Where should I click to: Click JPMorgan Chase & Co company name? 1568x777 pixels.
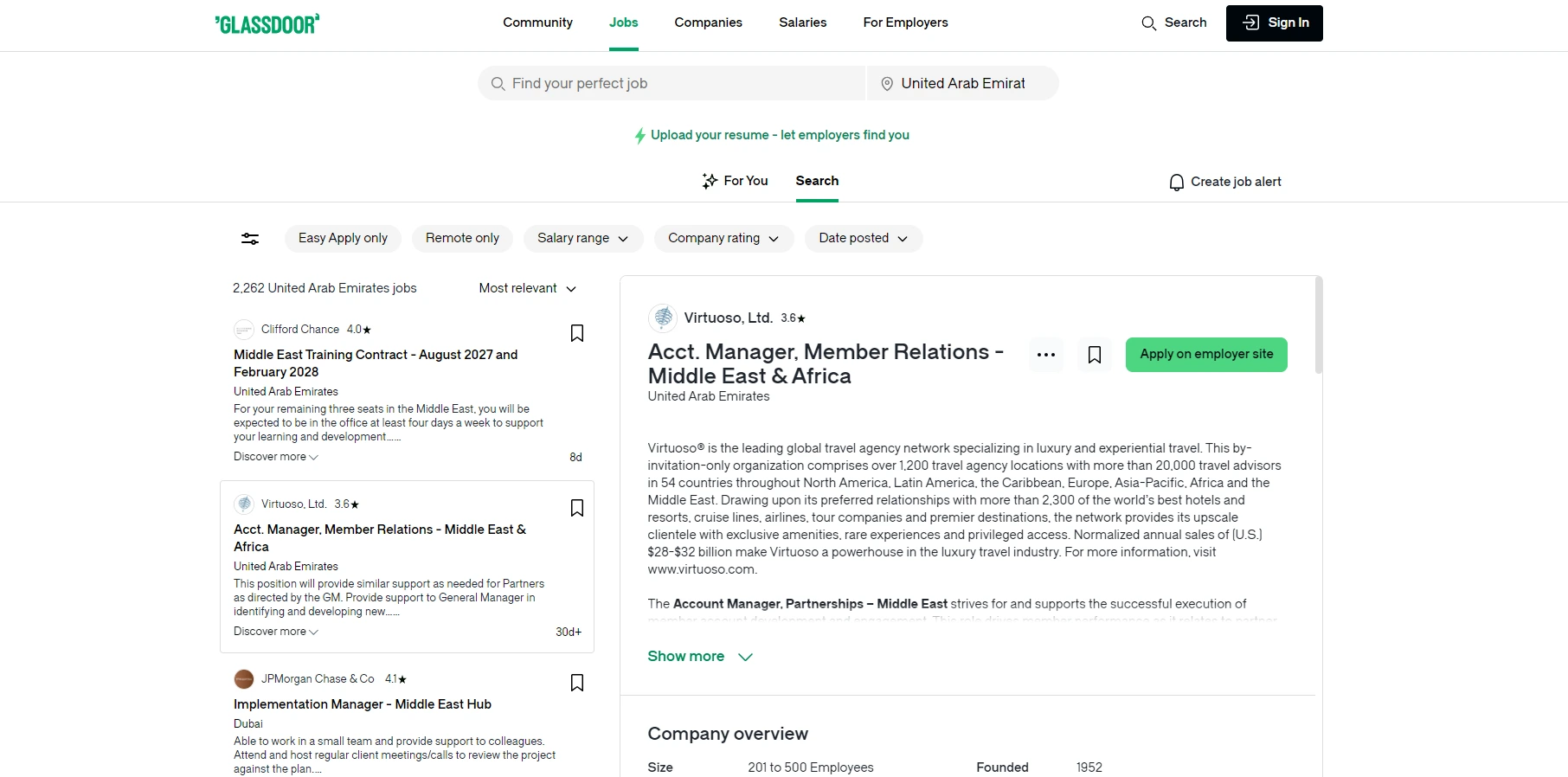pyautogui.click(x=318, y=679)
